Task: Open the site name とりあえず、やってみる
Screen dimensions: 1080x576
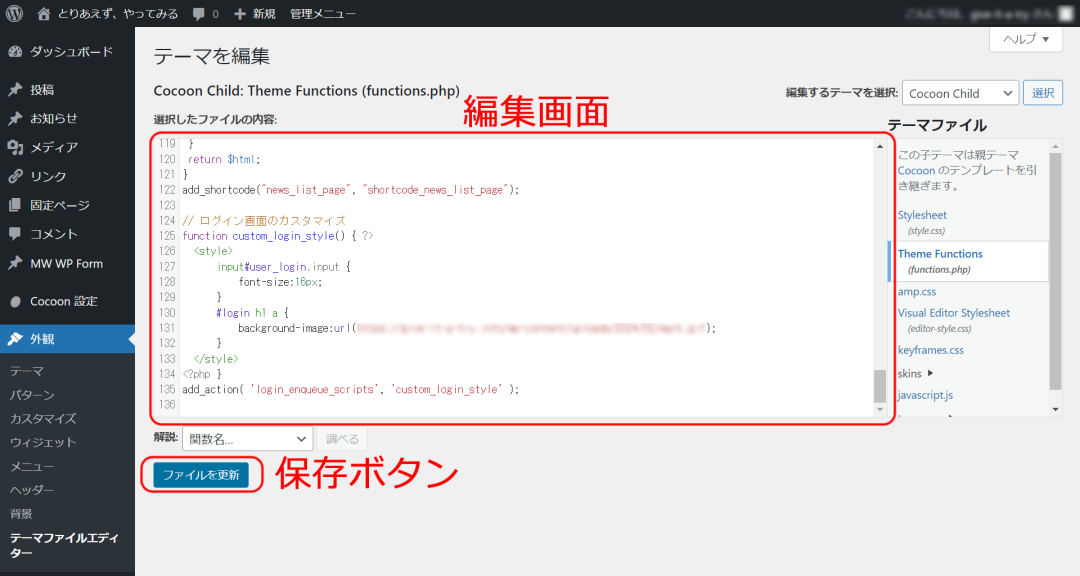Action: coord(118,14)
